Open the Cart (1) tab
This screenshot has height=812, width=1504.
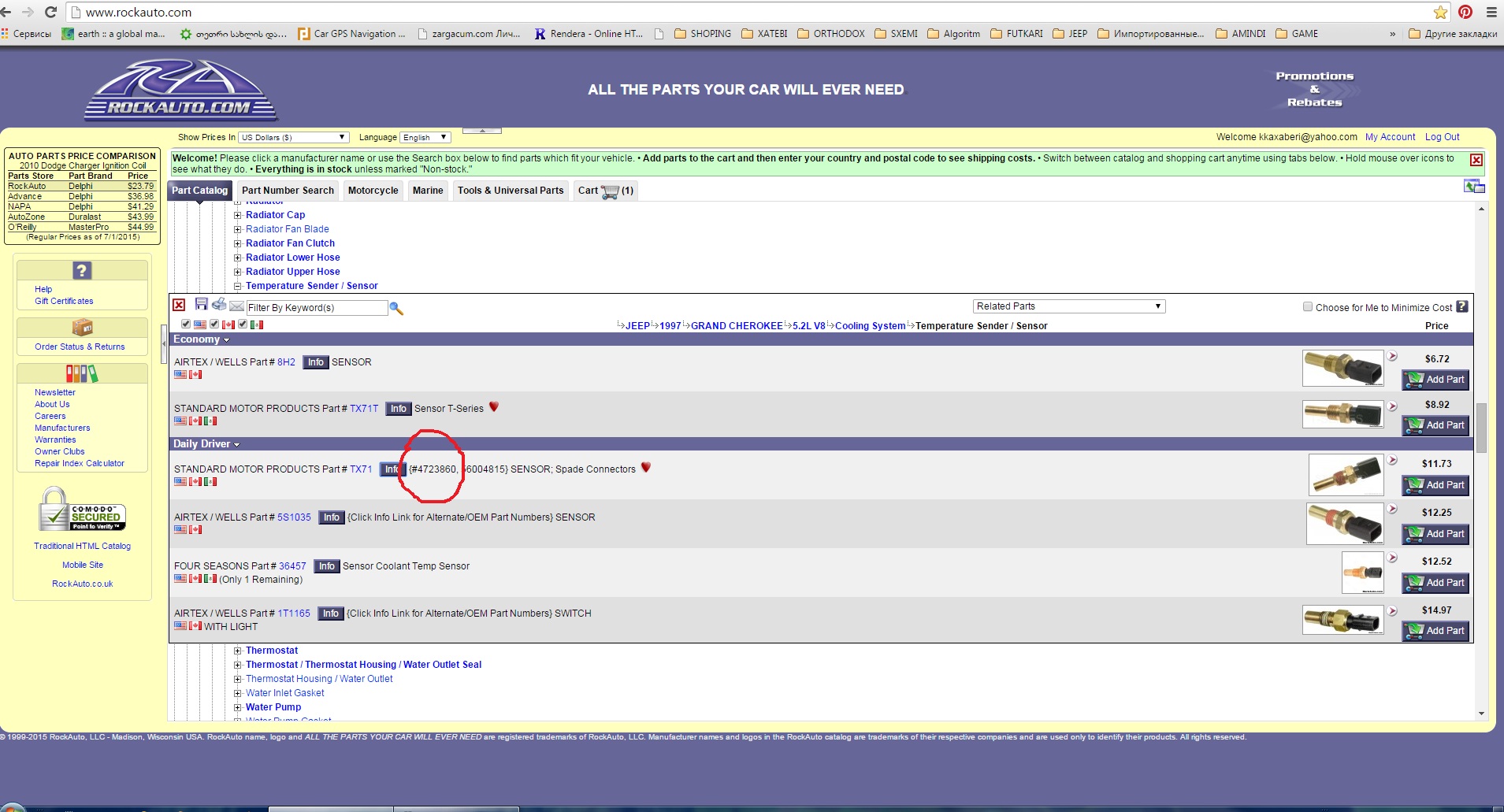tap(605, 191)
